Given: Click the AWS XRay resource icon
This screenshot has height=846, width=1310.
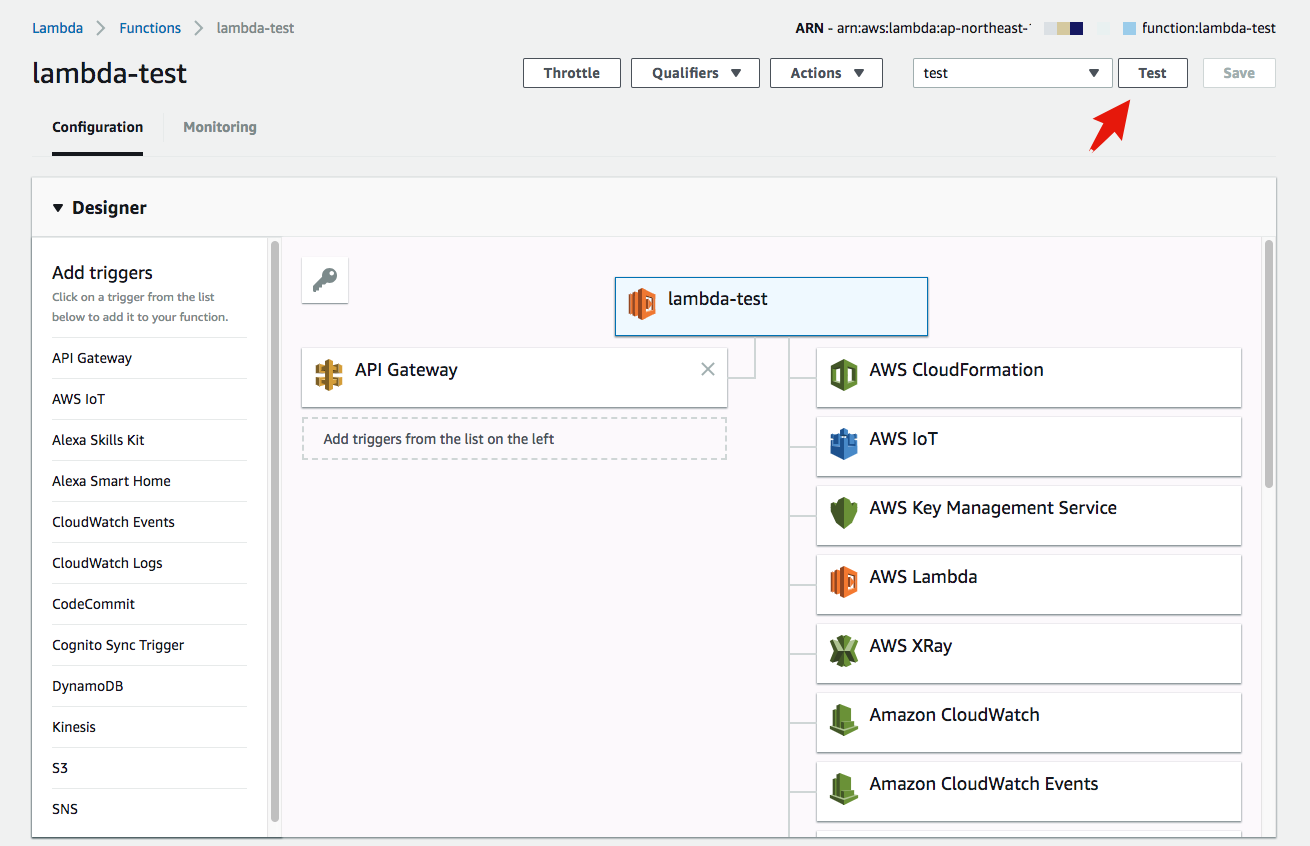Looking at the screenshot, I should point(844,651).
